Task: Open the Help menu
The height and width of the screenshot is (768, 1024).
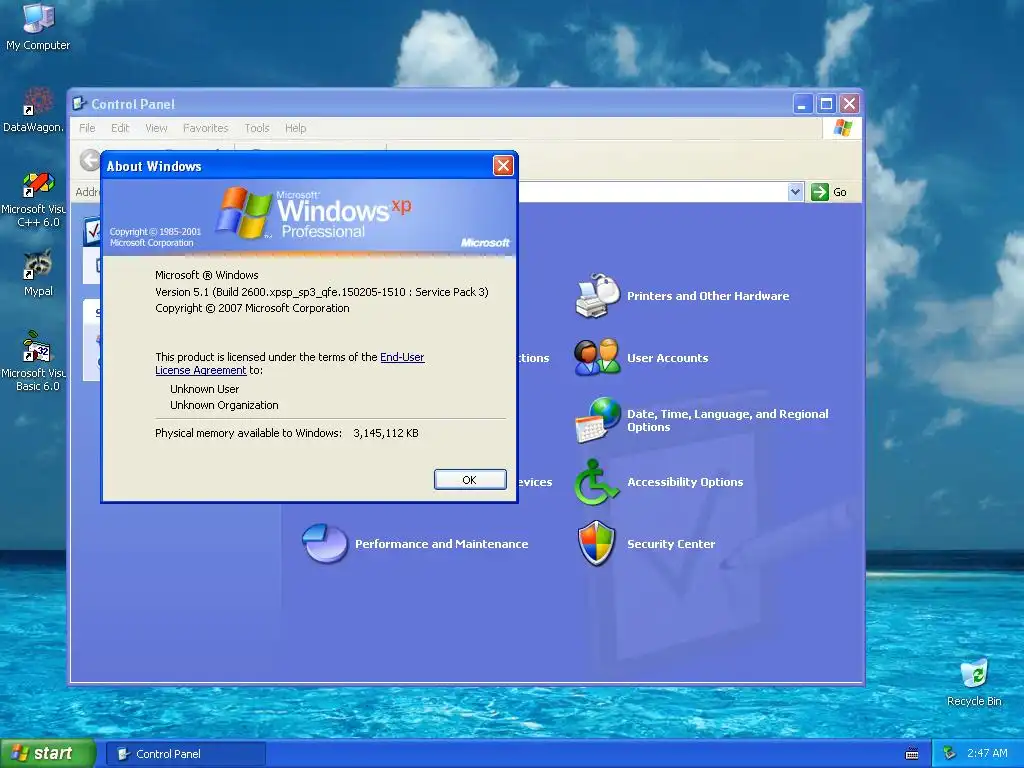Action: [295, 128]
